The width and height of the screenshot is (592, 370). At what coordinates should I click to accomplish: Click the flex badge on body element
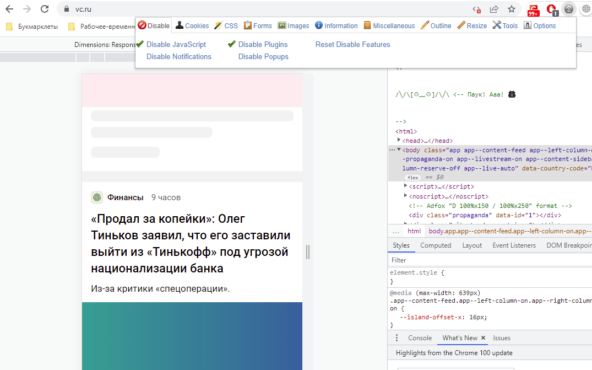(413, 177)
